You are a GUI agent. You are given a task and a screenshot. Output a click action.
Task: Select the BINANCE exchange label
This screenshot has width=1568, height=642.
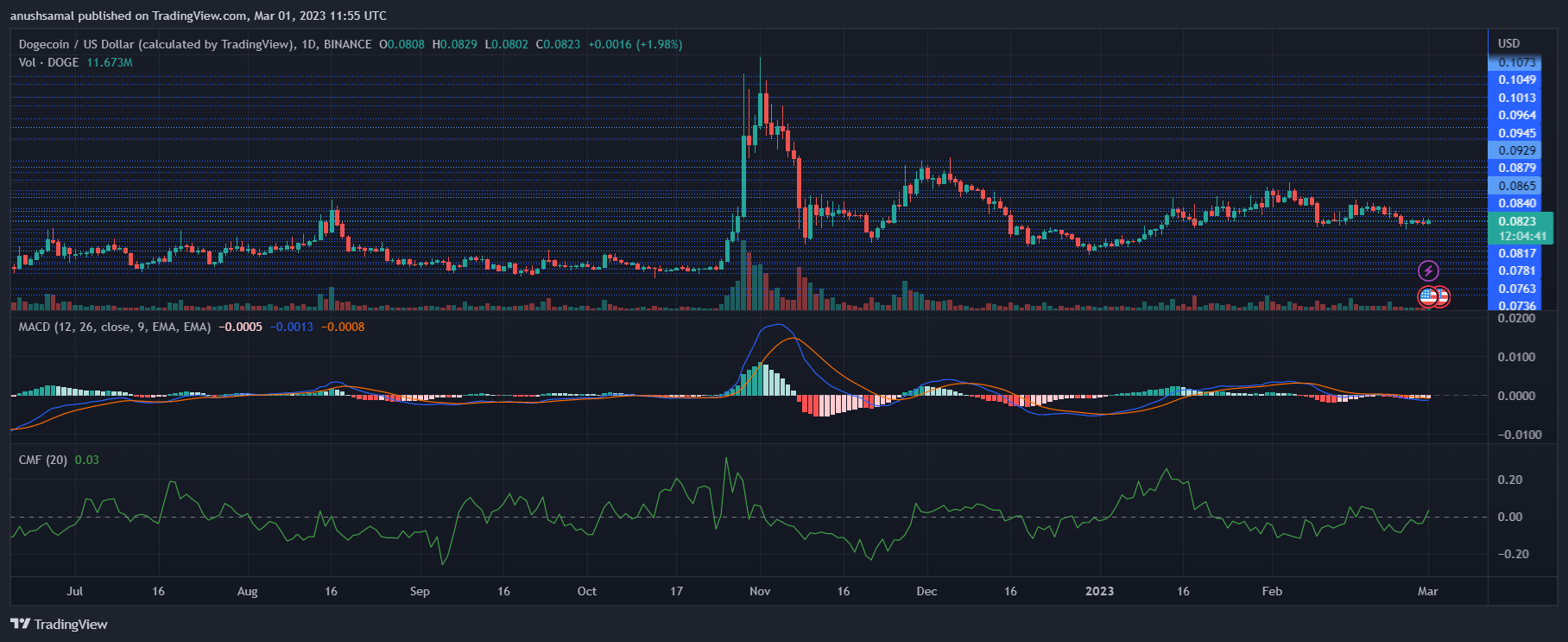pos(348,44)
